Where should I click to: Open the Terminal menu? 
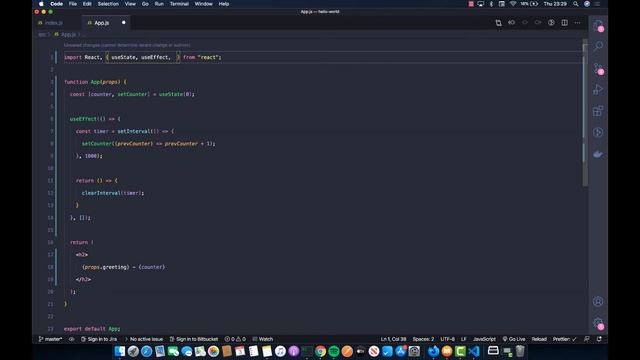coord(179,4)
